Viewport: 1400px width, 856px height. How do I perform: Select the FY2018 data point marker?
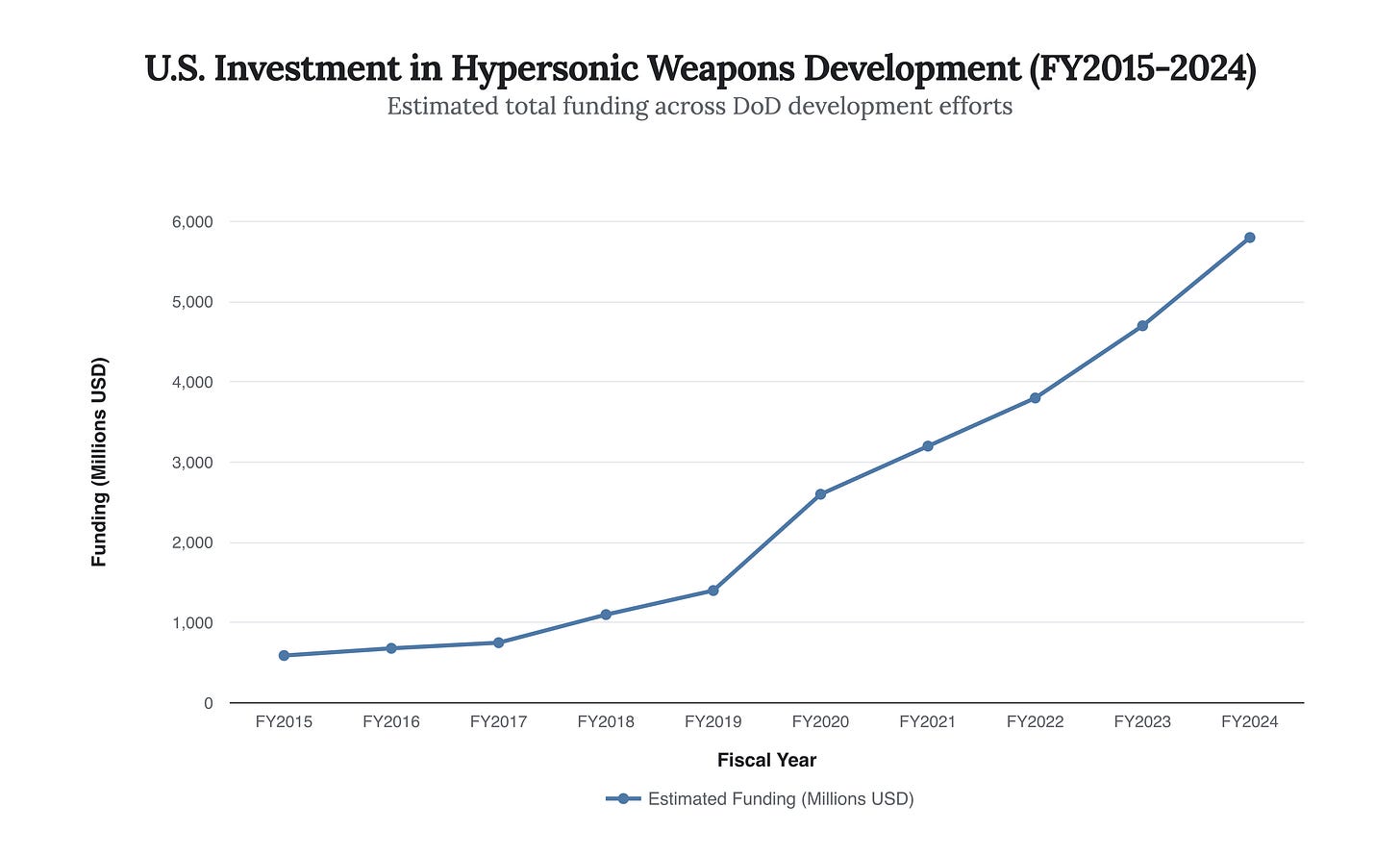(x=606, y=614)
